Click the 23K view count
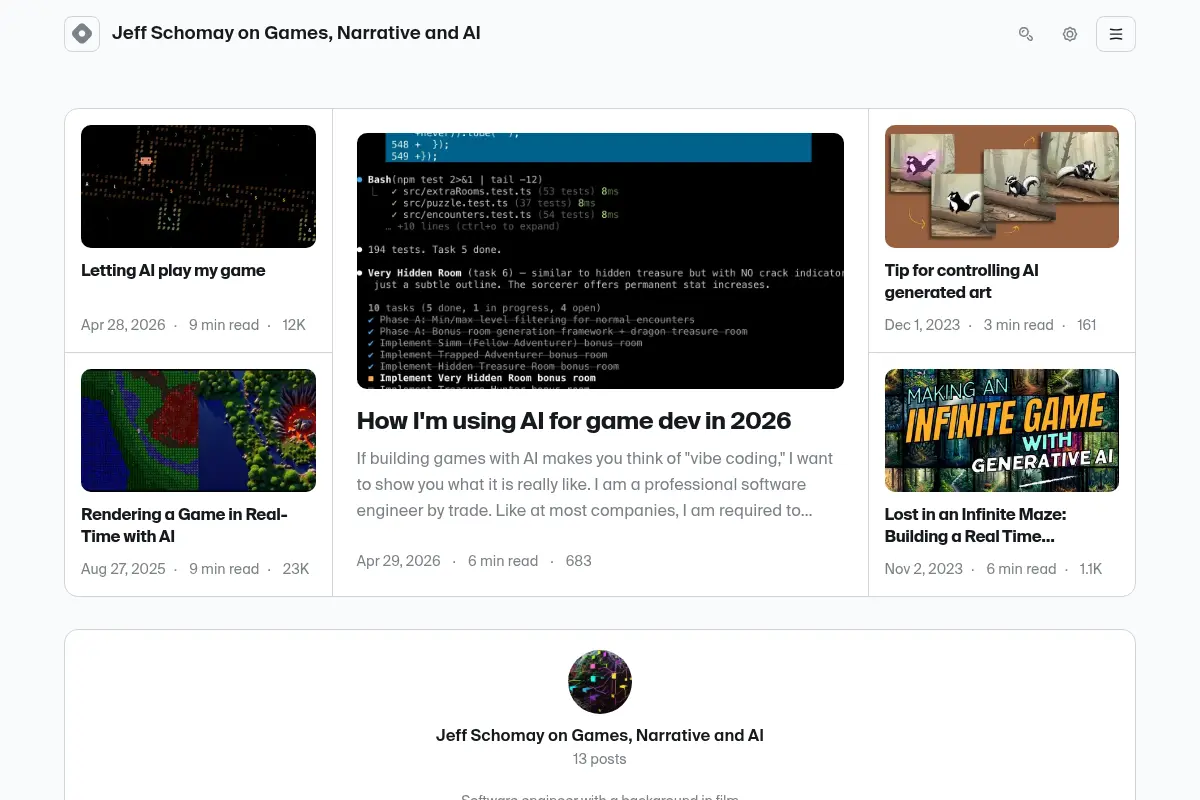Screen dimensions: 1200x800 pos(296,569)
